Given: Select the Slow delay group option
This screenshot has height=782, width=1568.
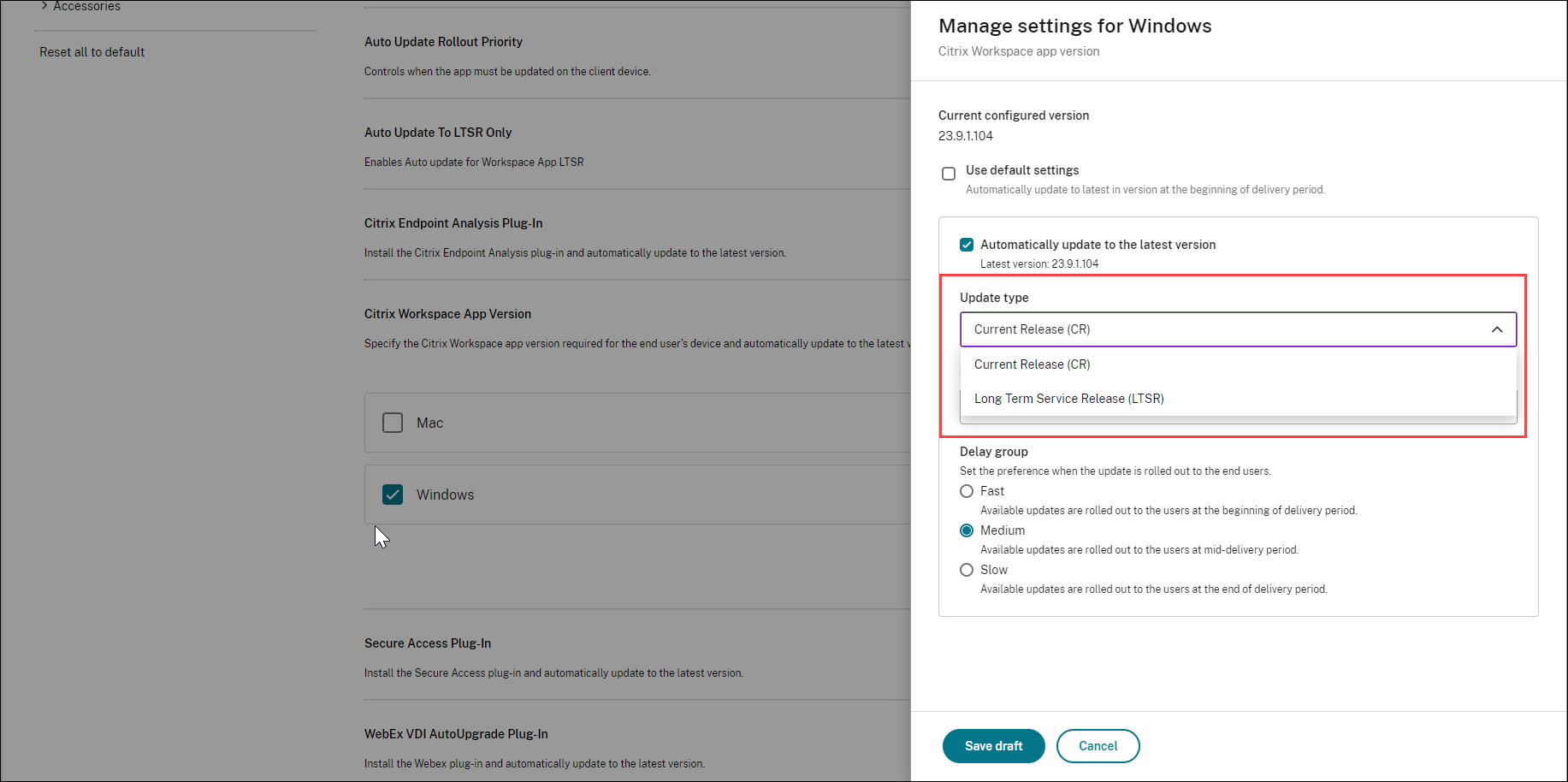Looking at the screenshot, I should pyautogui.click(x=967, y=570).
